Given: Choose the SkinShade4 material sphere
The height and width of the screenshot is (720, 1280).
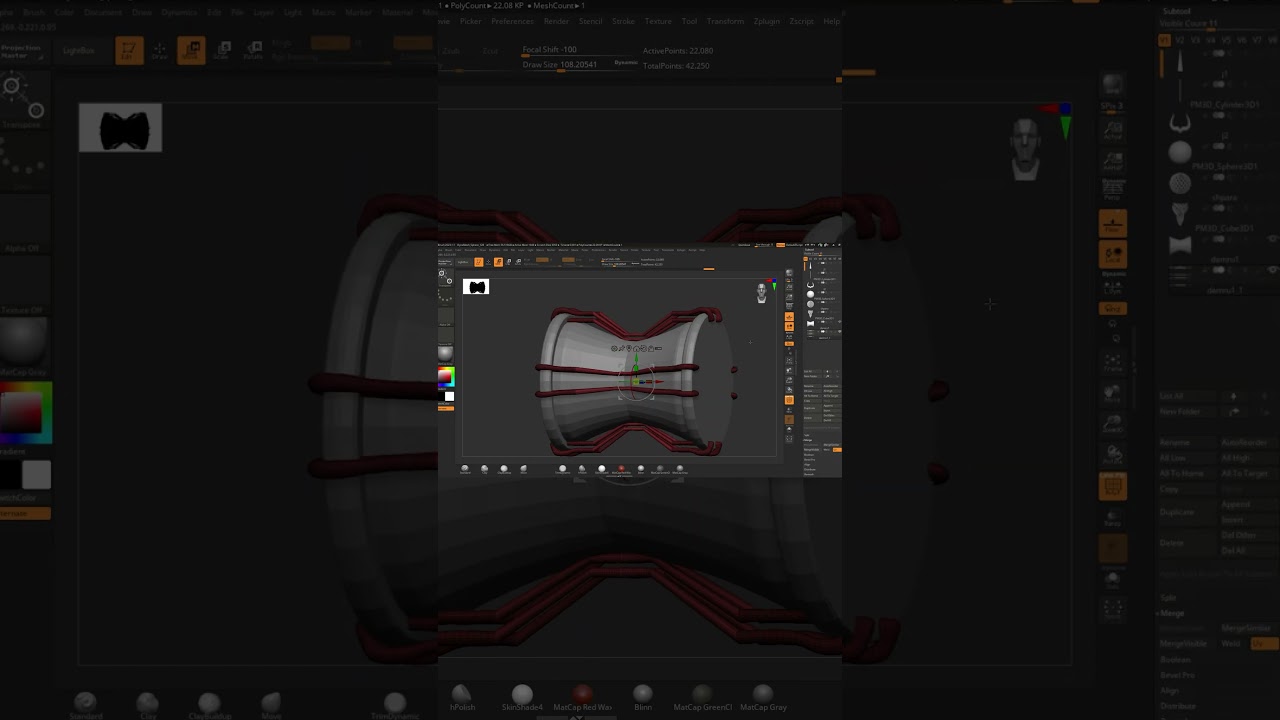Looking at the screenshot, I should pos(522,697).
